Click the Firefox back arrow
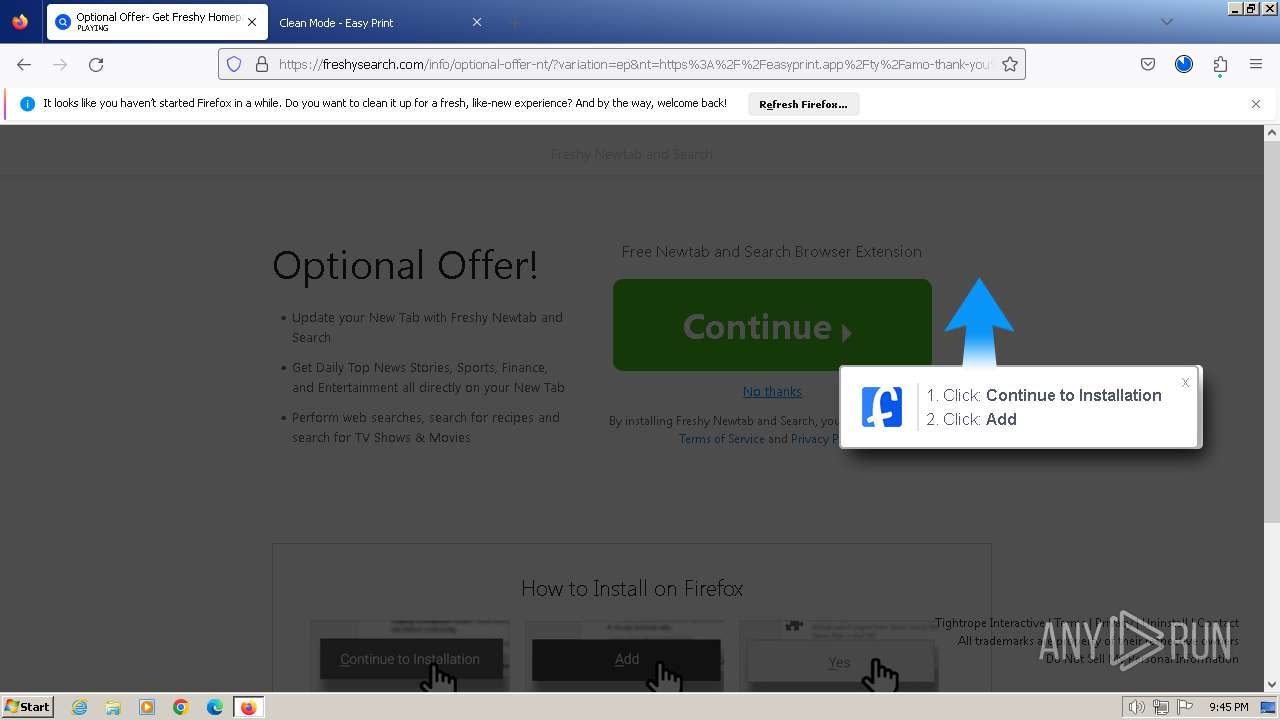 (x=24, y=64)
